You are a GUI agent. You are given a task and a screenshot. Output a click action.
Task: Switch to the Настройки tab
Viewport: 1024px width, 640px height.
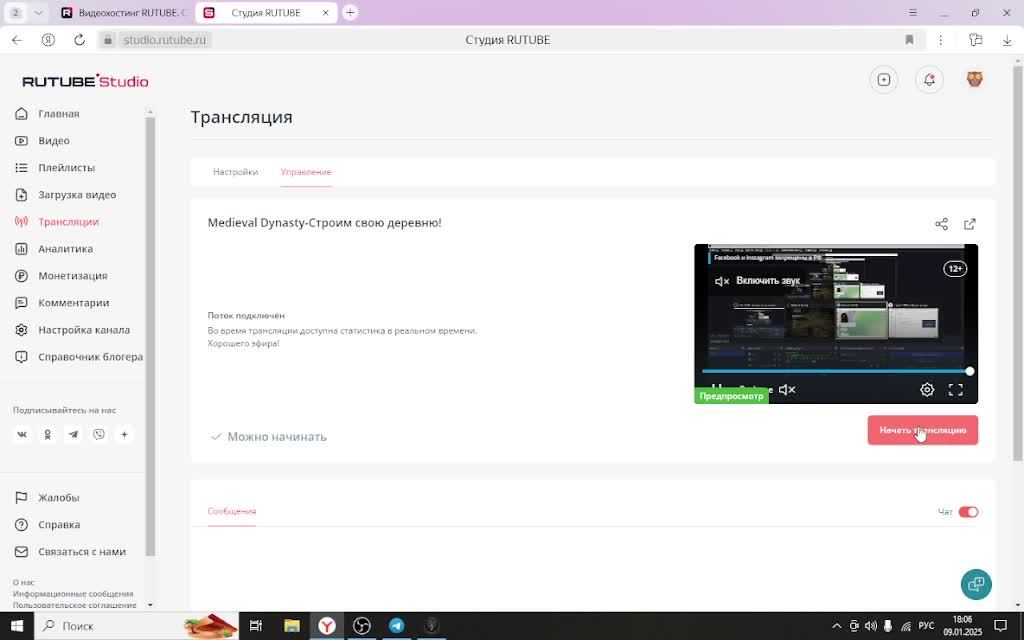pyautogui.click(x=235, y=172)
